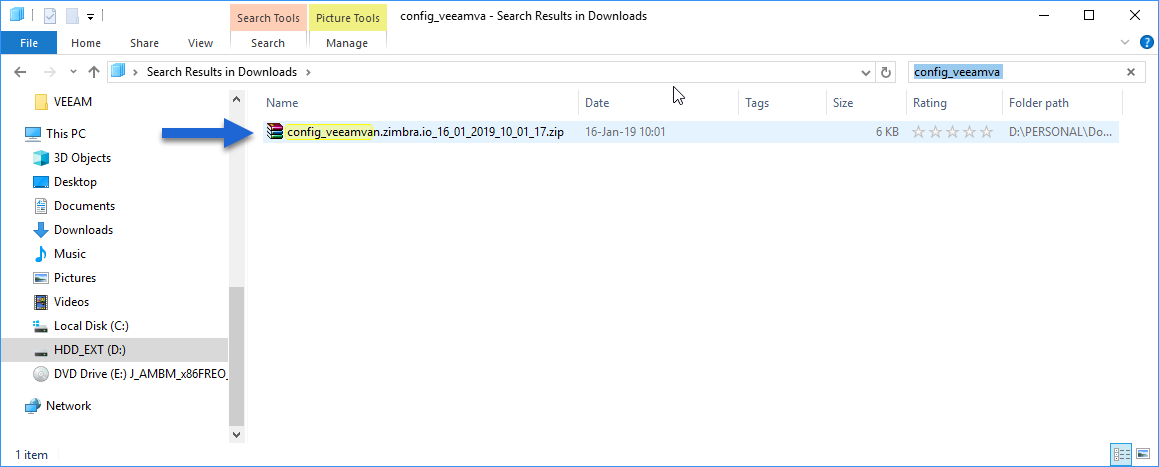
Task: Open Pictures in navigation pane
Action: tap(75, 278)
